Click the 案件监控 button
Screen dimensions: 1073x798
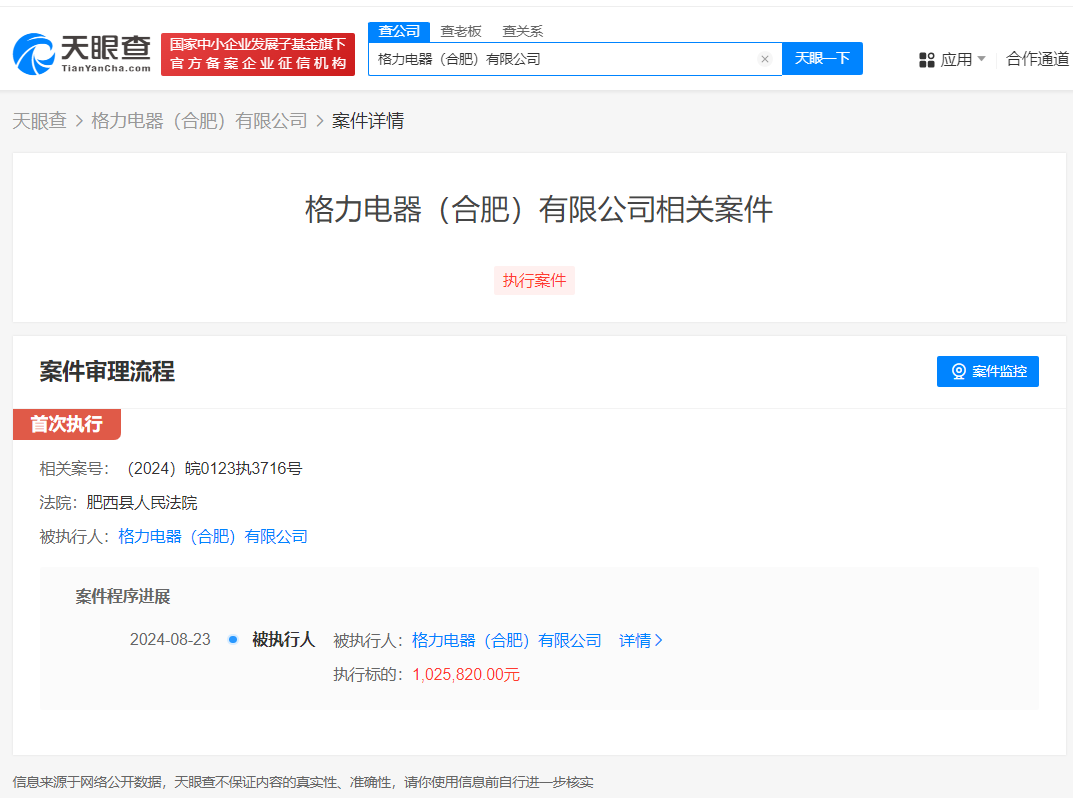pos(988,371)
